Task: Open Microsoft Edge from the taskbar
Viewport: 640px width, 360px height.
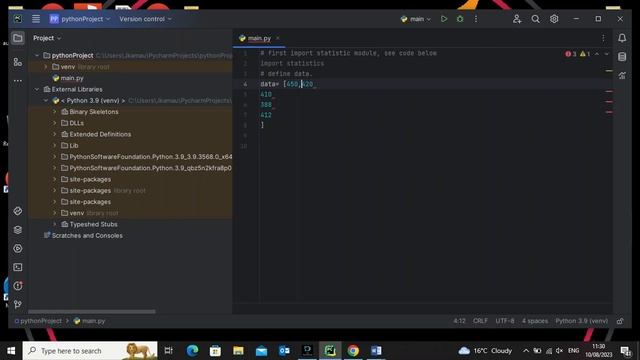Action: 192,351
